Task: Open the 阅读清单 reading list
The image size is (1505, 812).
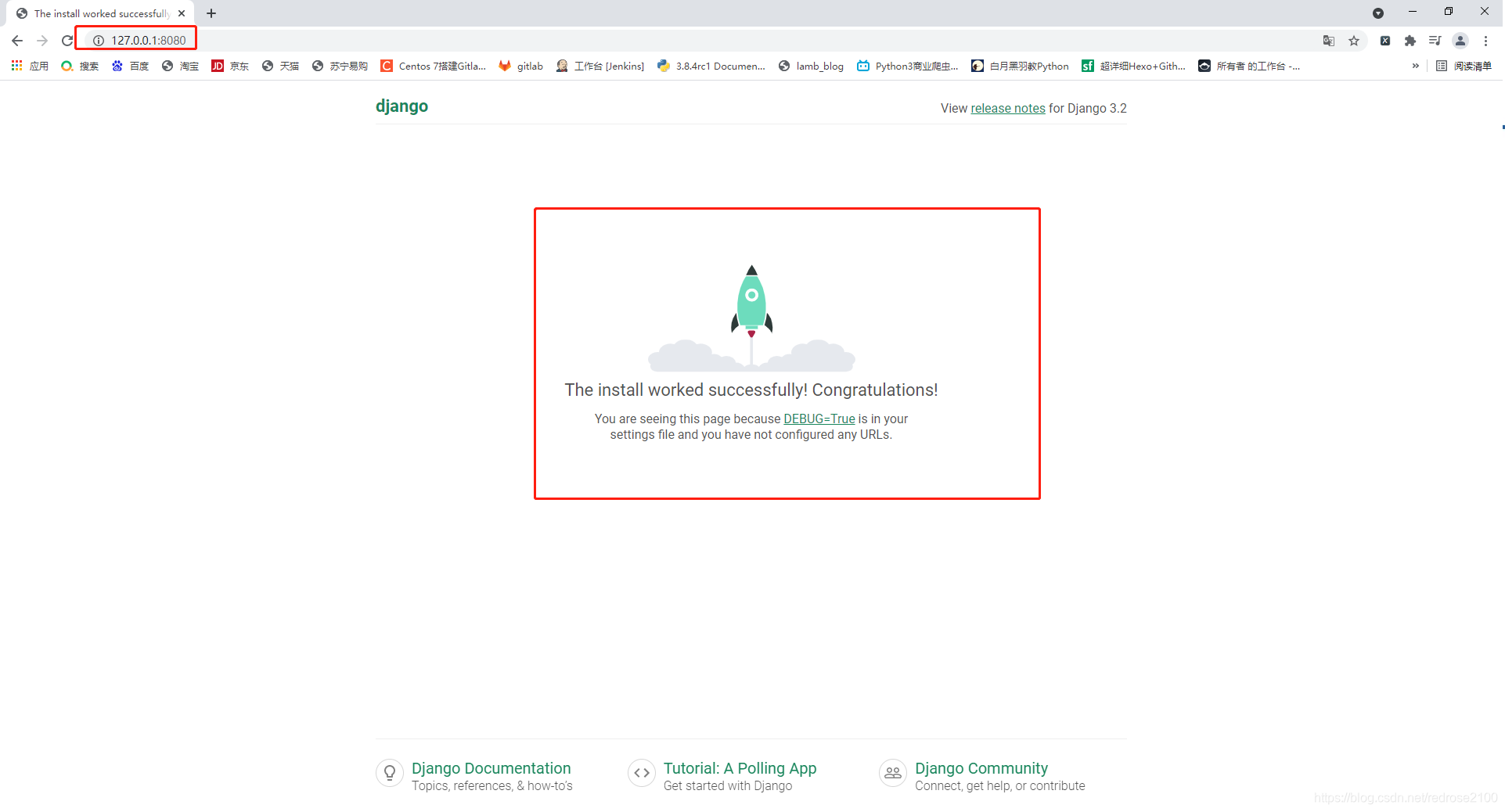Action: (x=1464, y=66)
